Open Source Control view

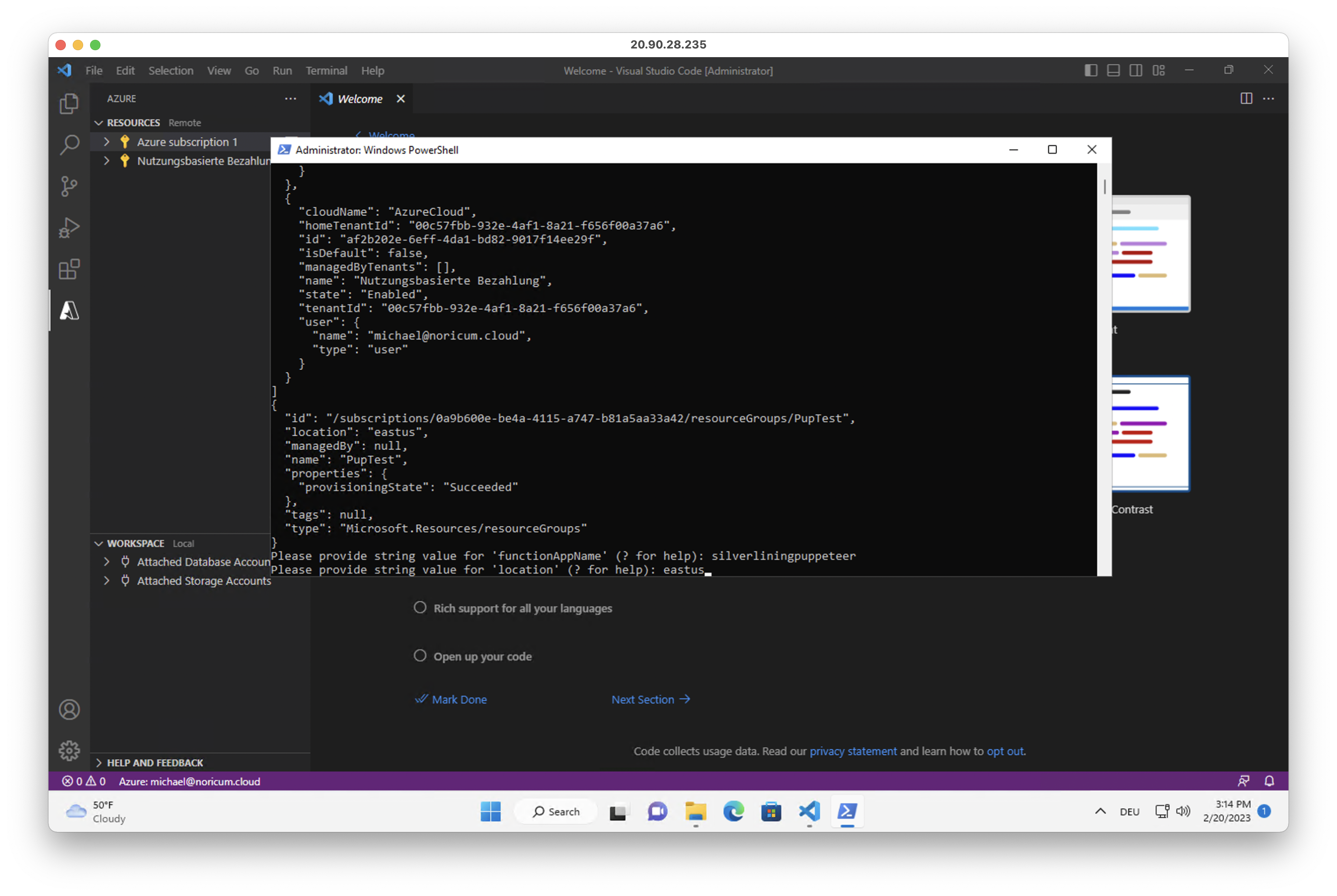point(69,186)
